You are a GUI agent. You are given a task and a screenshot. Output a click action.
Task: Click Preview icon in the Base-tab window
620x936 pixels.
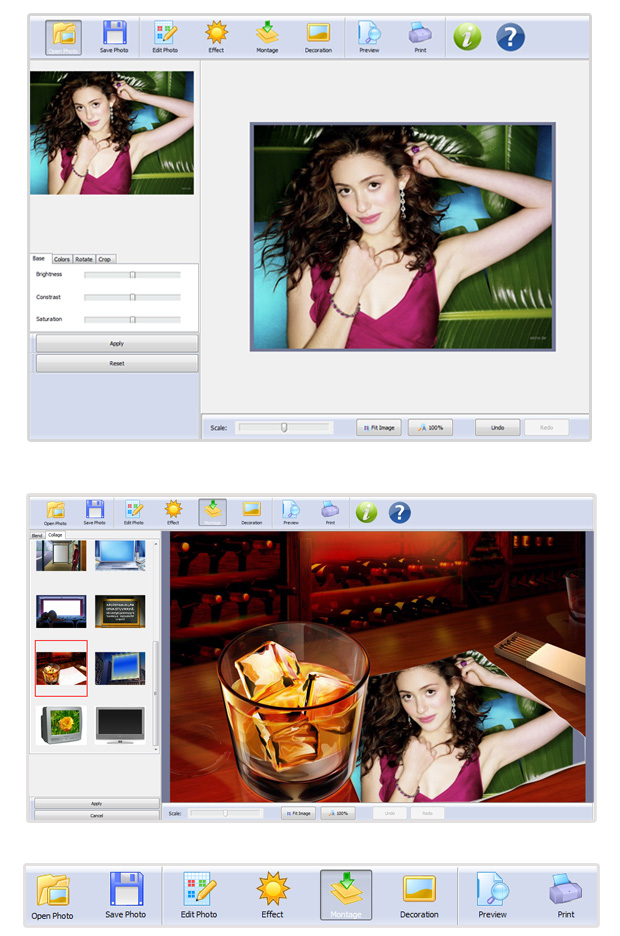369,38
